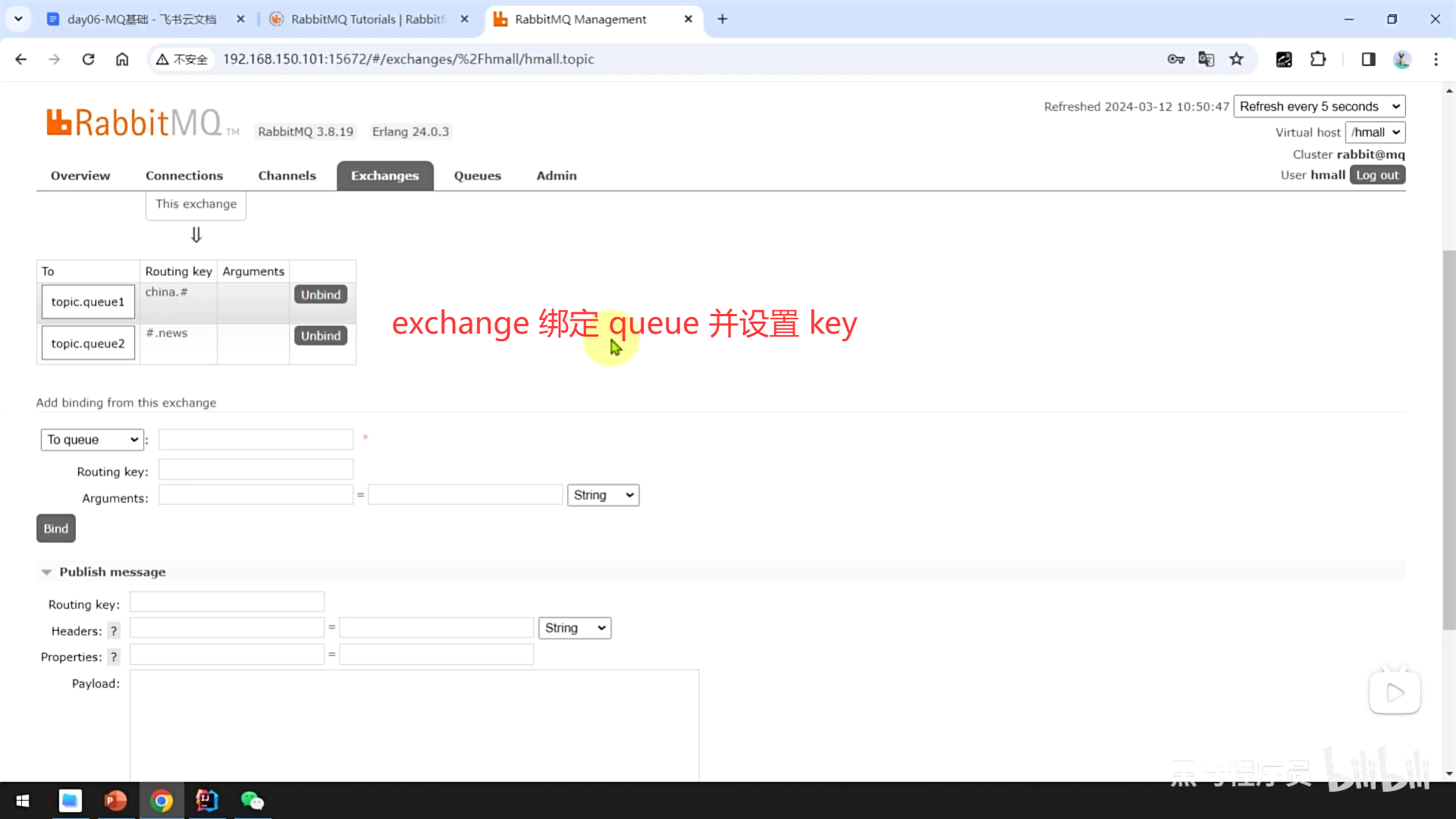Collapse the Publish message section
1456x819 pixels.
tap(112, 572)
